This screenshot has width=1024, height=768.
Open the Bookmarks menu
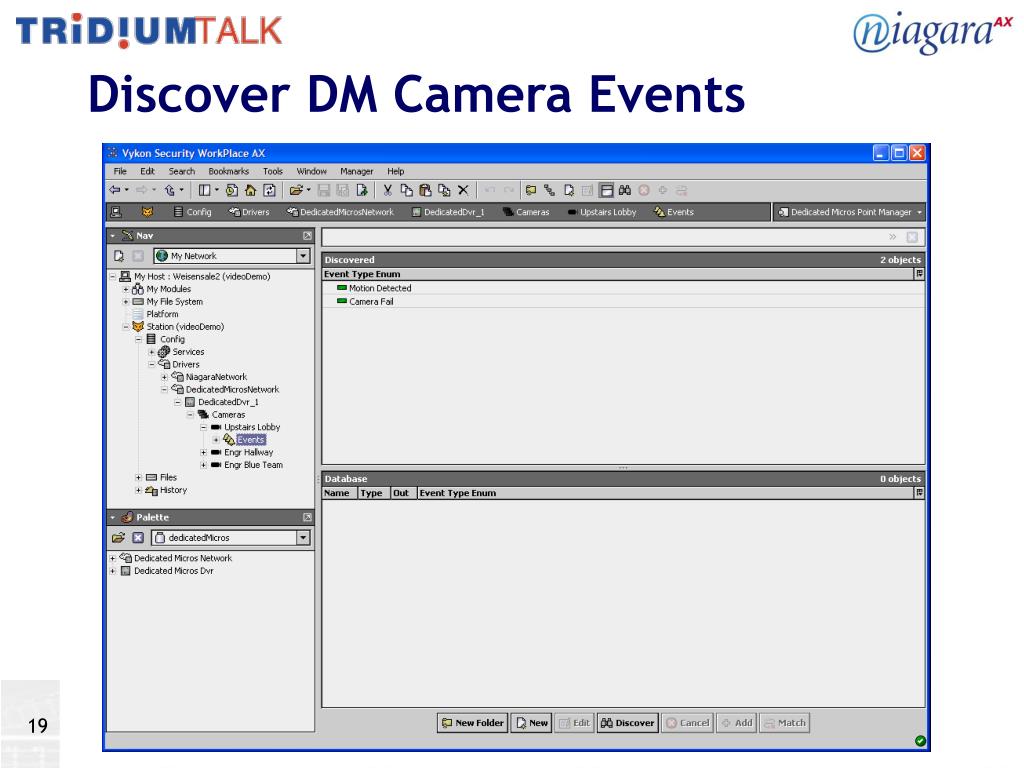tap(229, 171)
